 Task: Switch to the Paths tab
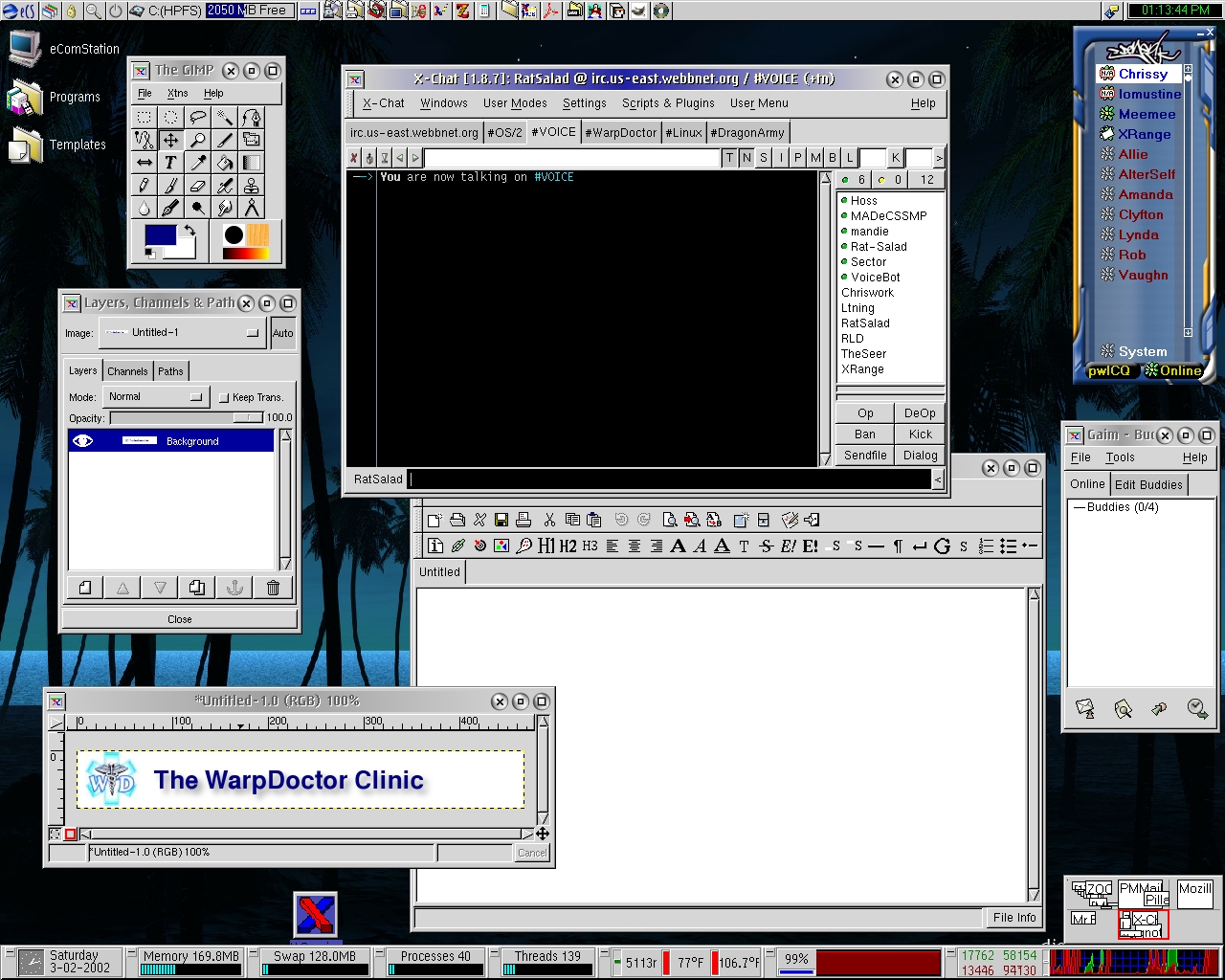click(x=170, y=371)
